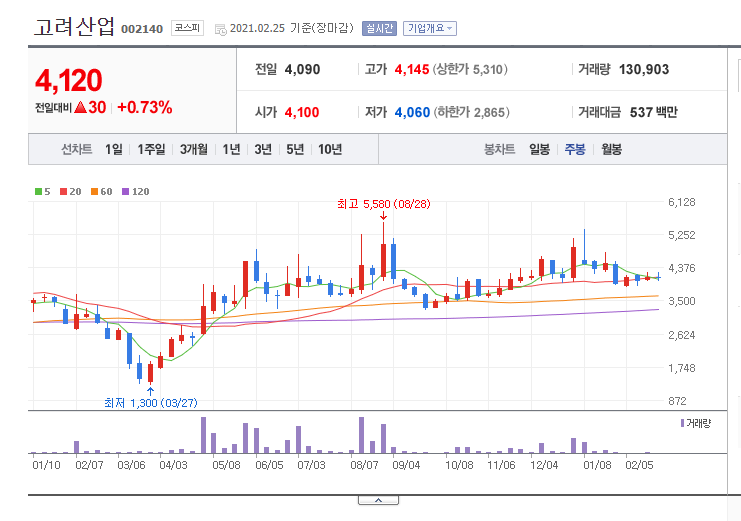Click the 전일 4,090 previous close value
Image resolution: width=741 pixels, height=521 pixels.
tap(302, 69)
